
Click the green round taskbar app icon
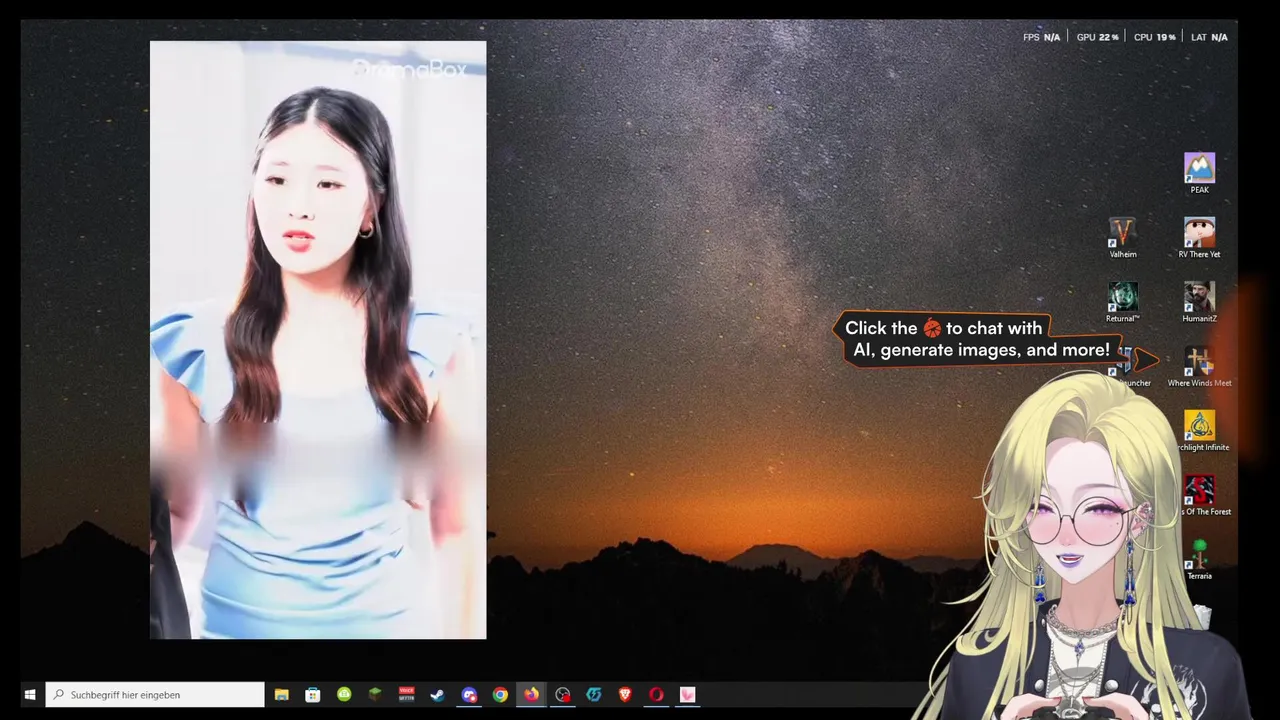pos(344,694)
